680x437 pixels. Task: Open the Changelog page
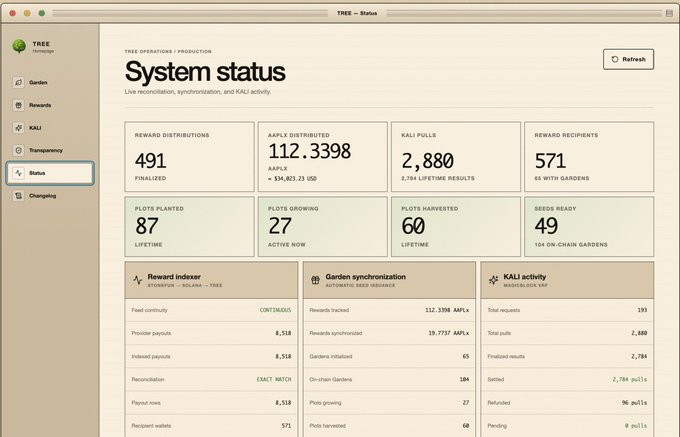(50, 196)
